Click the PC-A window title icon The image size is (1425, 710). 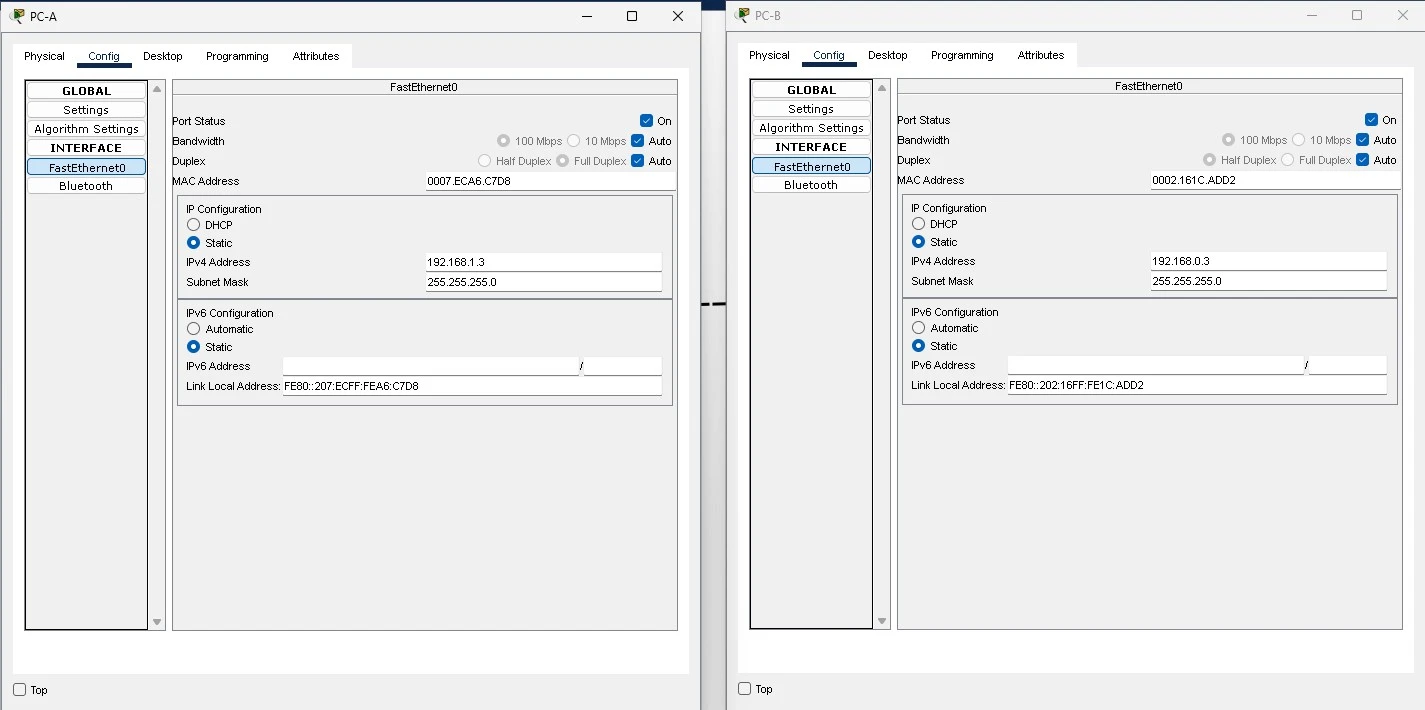point(17,16)
